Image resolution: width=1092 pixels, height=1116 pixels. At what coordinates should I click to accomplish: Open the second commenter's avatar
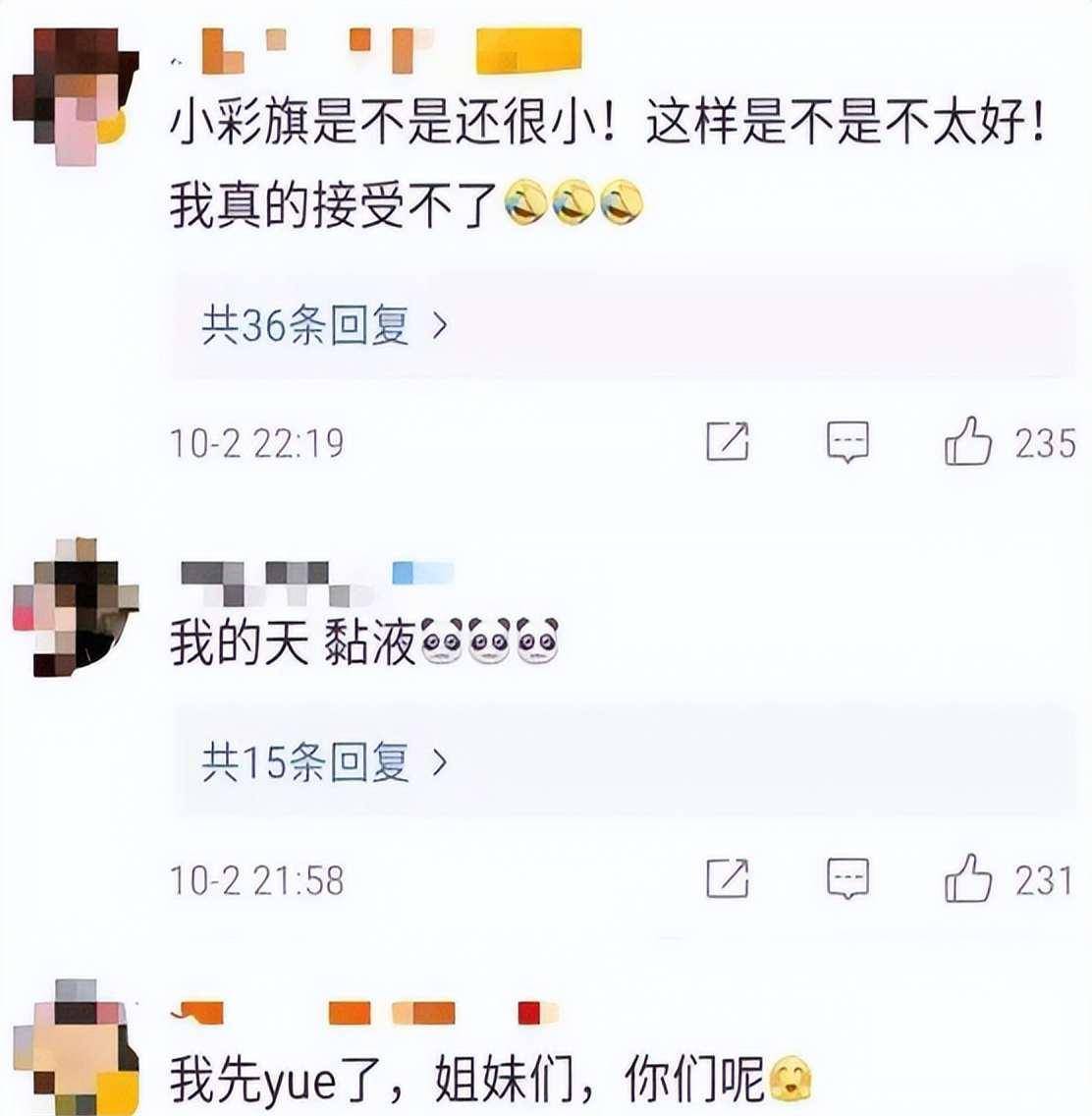(77, 606)
